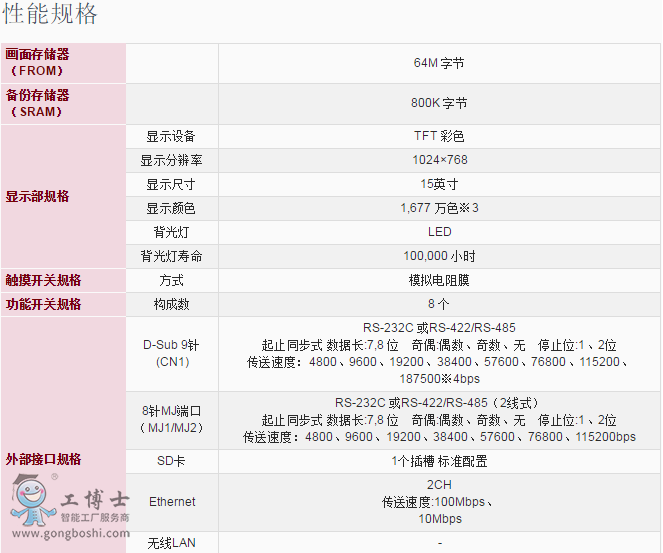The height and width of the screenshot is (553, 663).
Task: Select the 显示部规格 category header
Action: 38,196
